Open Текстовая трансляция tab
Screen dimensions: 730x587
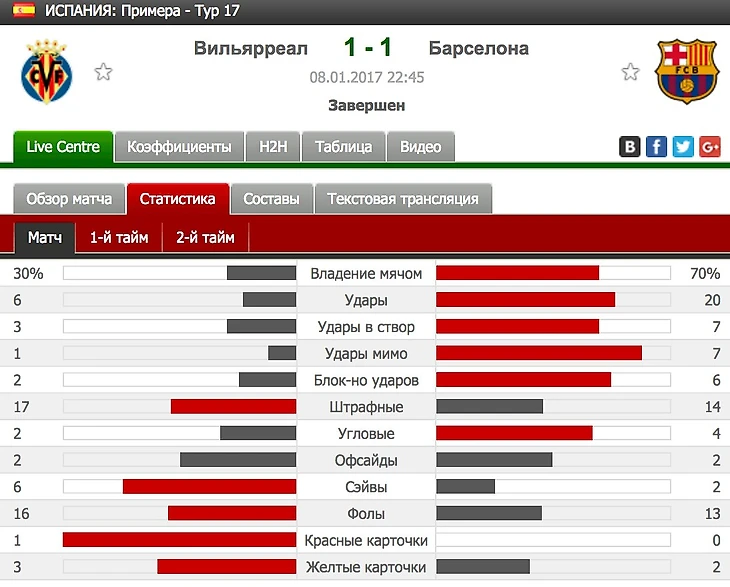402,199
